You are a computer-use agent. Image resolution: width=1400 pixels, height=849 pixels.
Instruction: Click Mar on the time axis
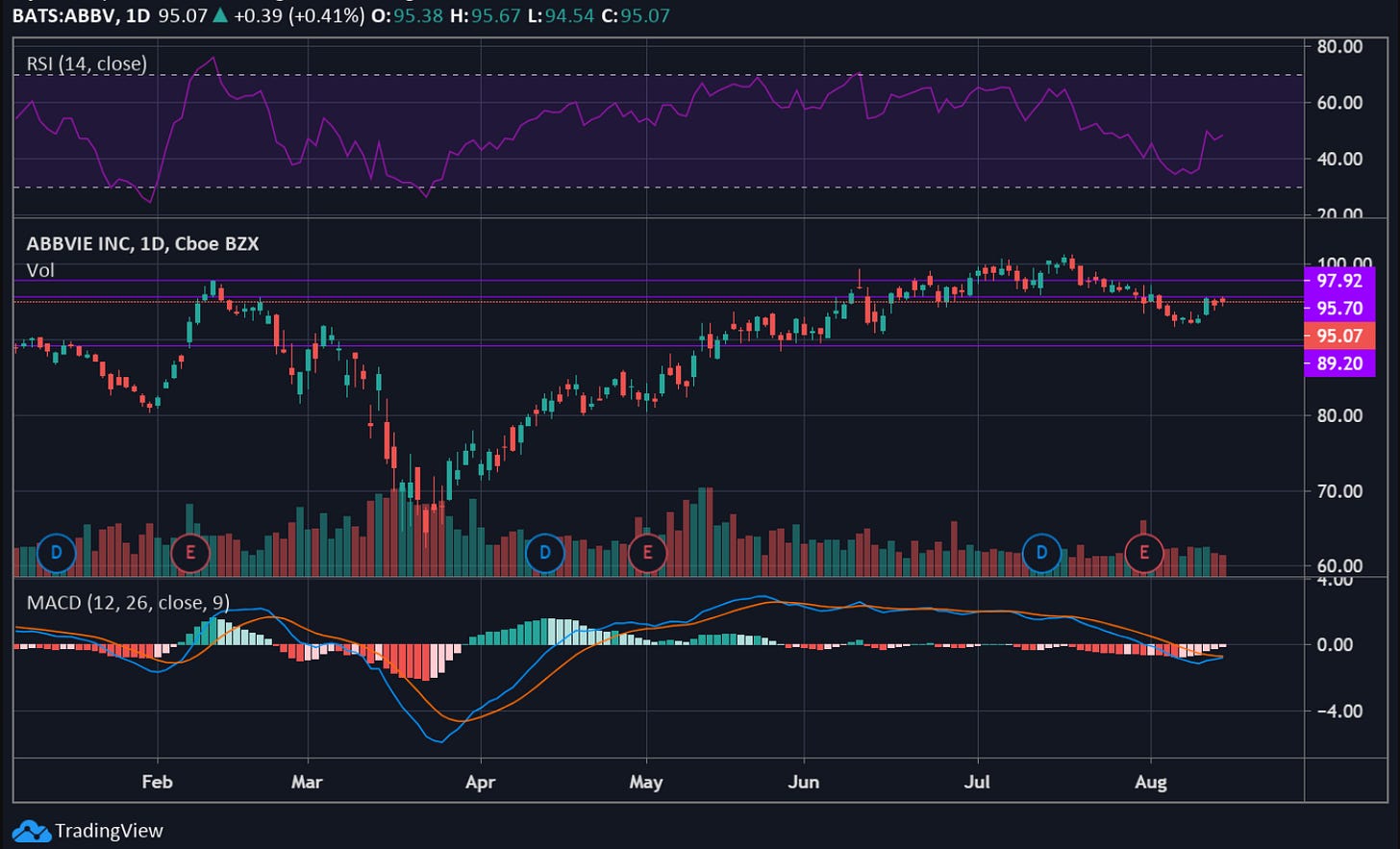(307, 782)
